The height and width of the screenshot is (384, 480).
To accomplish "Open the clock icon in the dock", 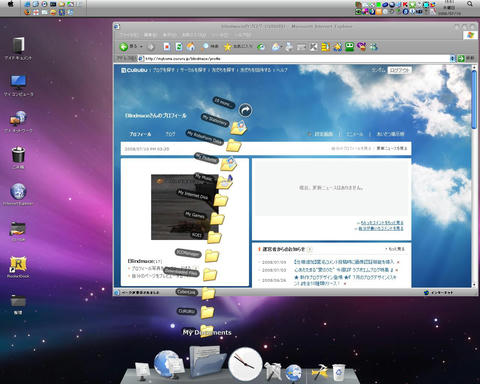I will point(245,364).
